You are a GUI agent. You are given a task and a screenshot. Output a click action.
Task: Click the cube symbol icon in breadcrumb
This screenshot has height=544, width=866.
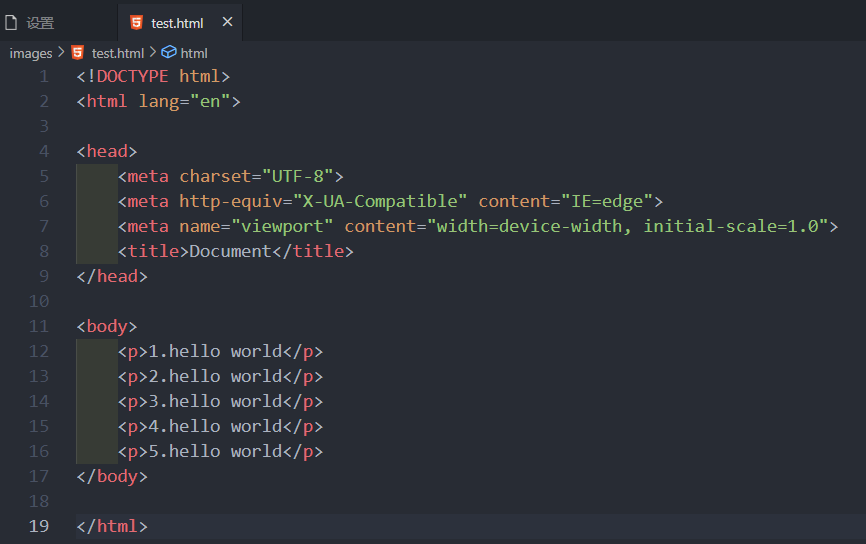click(168, 52)
